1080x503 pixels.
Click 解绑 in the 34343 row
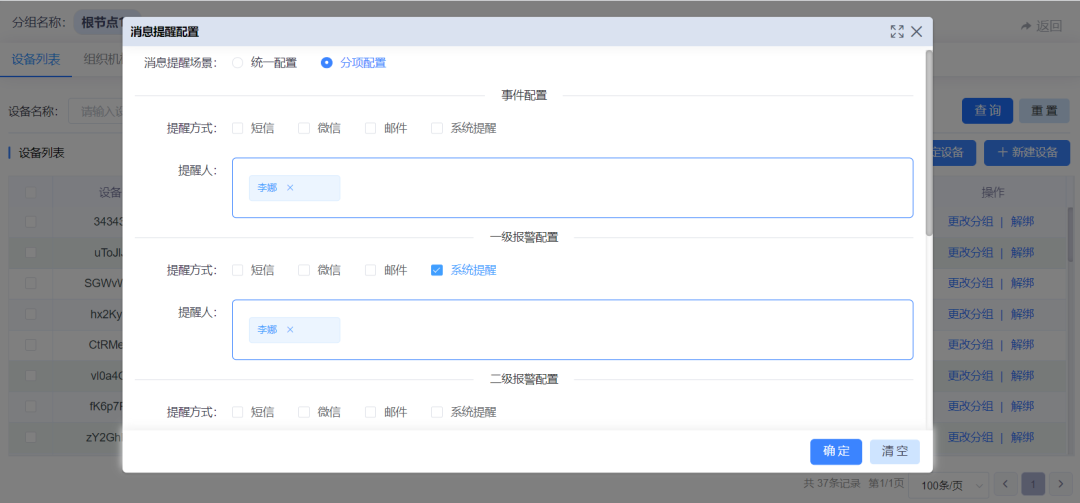click(1022, 222)
